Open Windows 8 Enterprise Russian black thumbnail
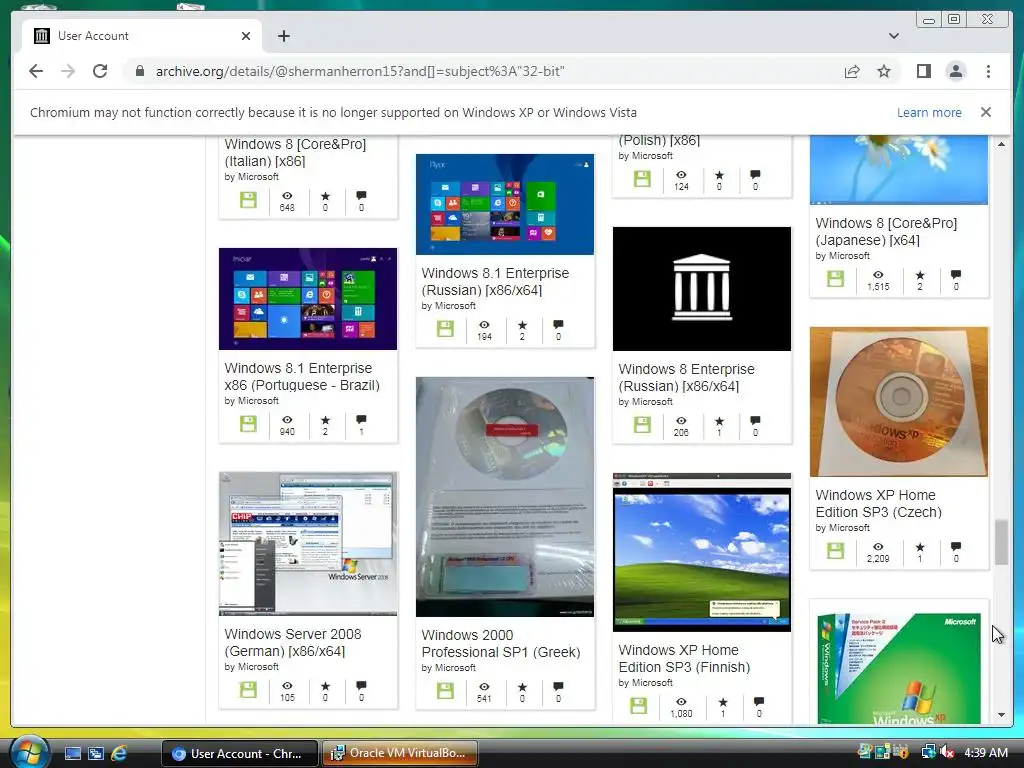 (701, 289)
